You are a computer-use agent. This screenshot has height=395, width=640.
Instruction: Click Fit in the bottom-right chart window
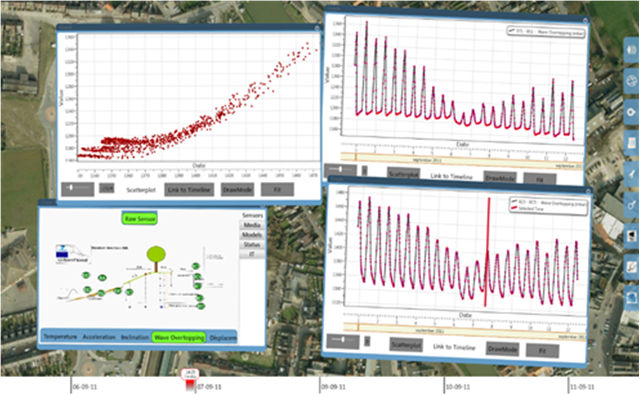point(542,351)
